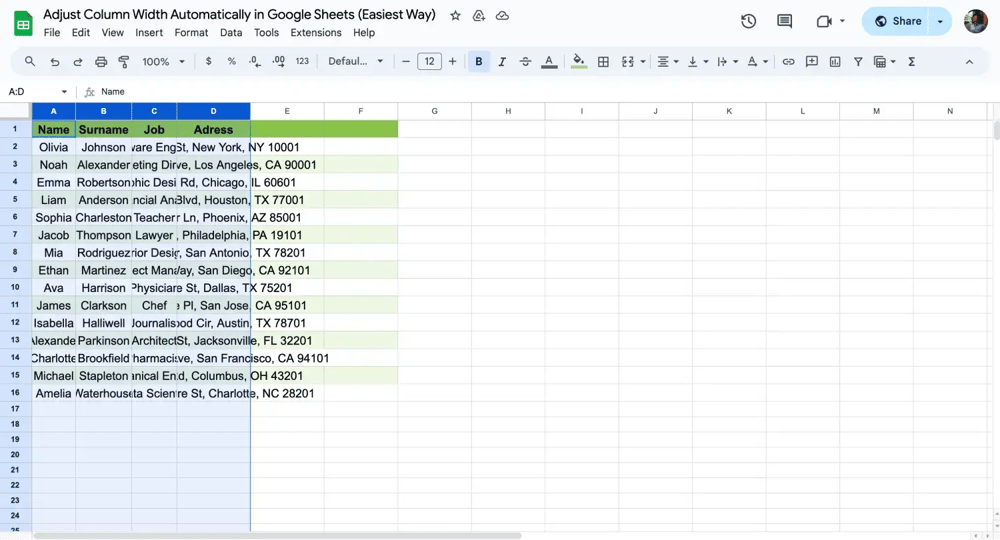This screenshot has height=540, width=1000.
Task: Click the borders icon
Action: point(603,62)
